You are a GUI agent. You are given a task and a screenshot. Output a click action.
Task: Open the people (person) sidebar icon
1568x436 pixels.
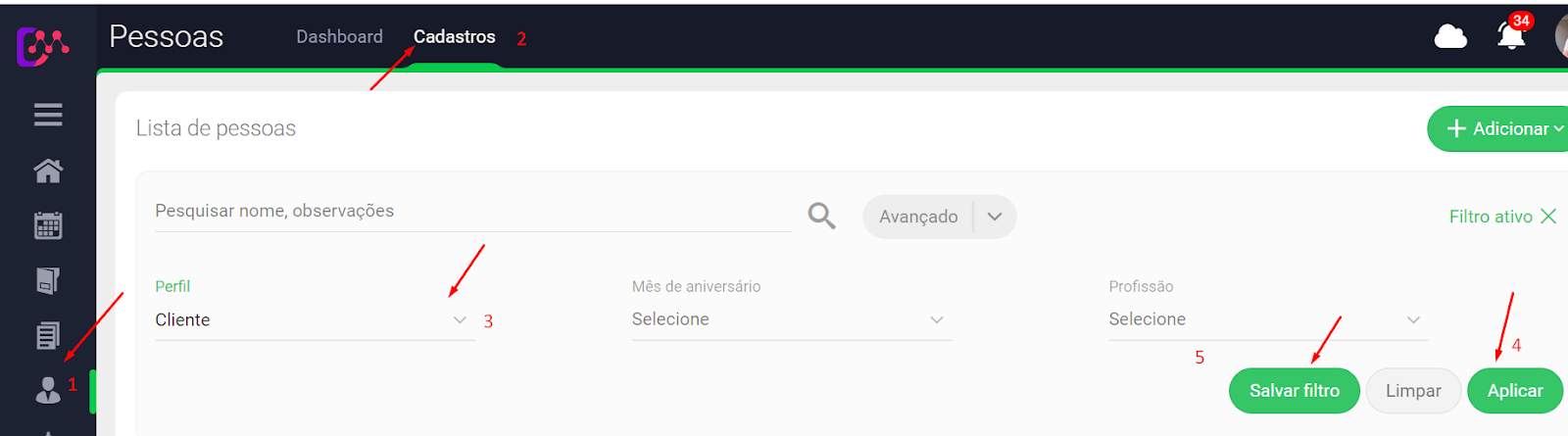(48, 390)
